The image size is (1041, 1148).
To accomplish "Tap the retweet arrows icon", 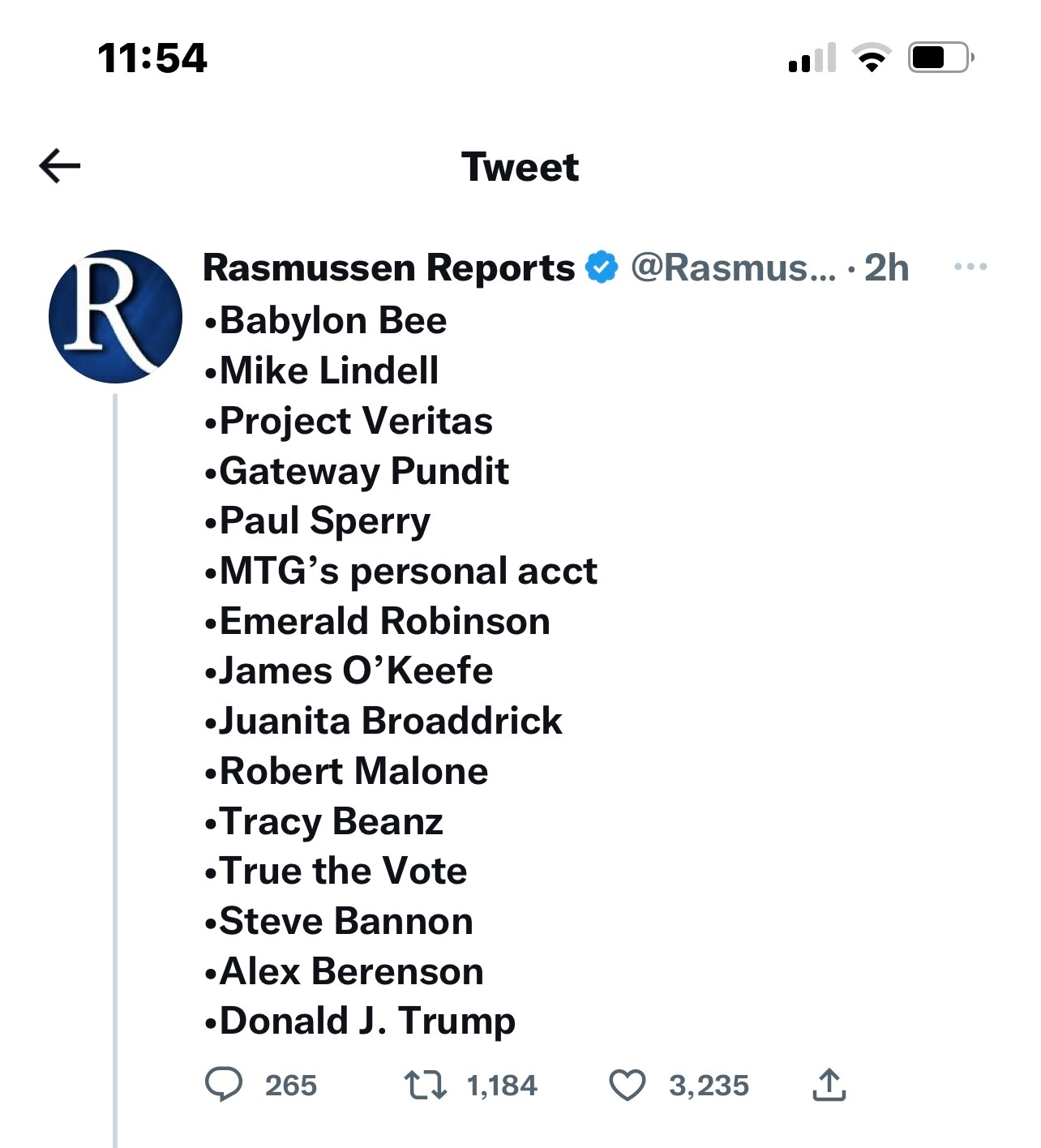I will [426, 1085].
